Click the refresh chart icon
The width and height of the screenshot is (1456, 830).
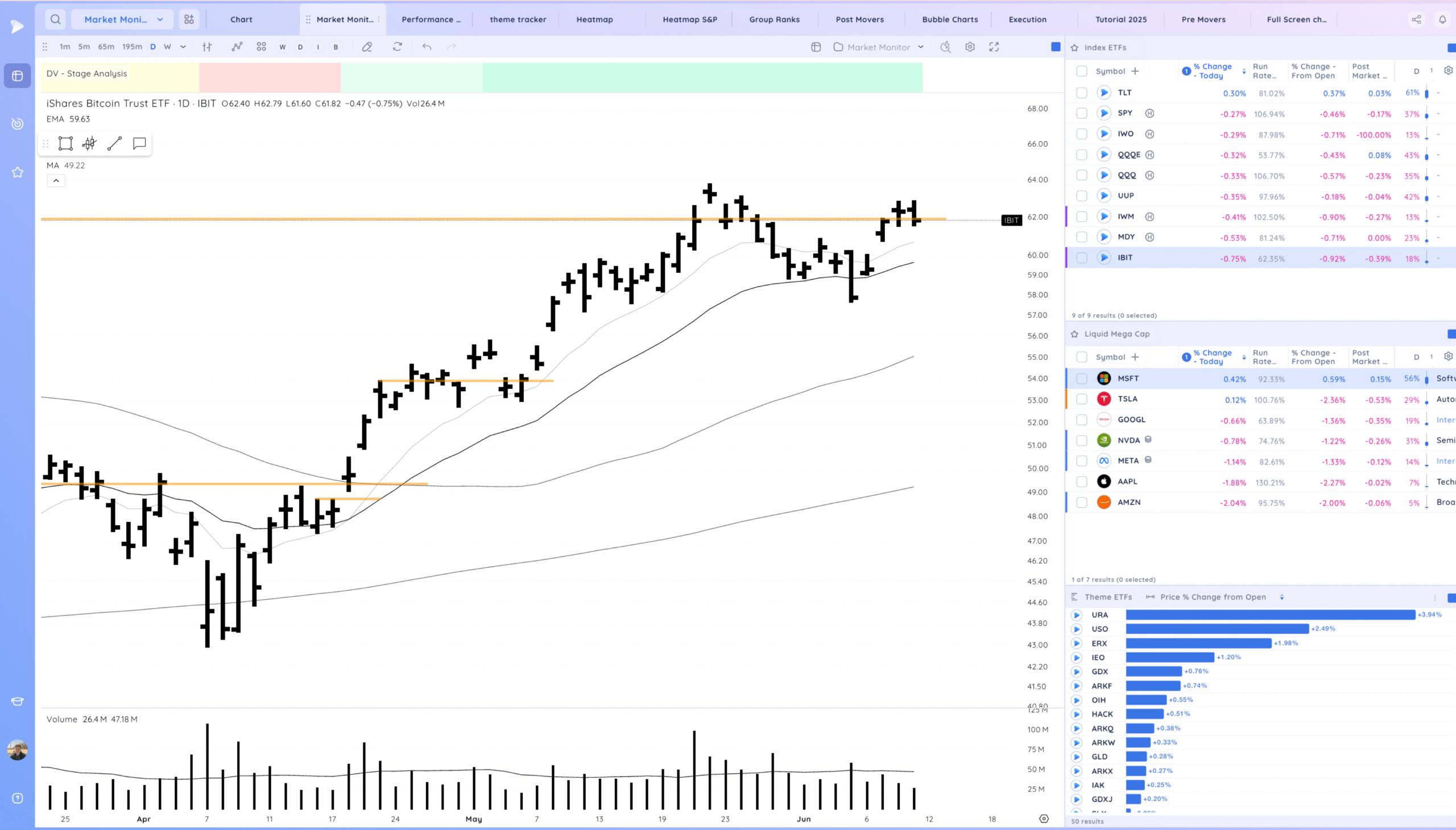point(398,47)
